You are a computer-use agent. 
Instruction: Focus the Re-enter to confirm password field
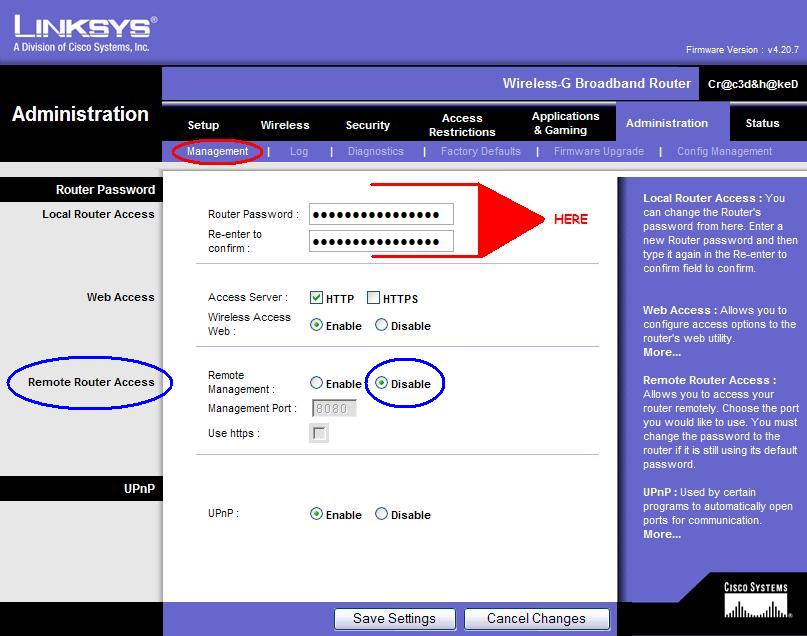381,241
